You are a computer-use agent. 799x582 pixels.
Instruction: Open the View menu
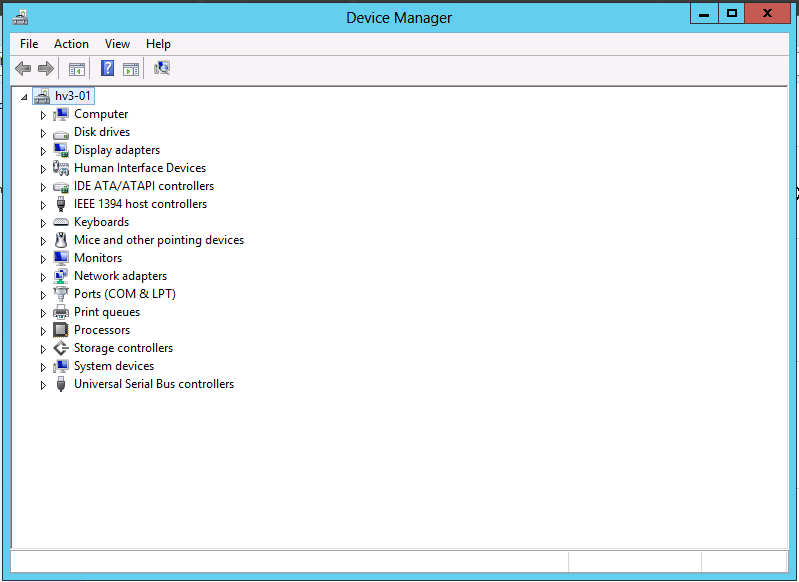pyautogui.click(x=117, y=44)
